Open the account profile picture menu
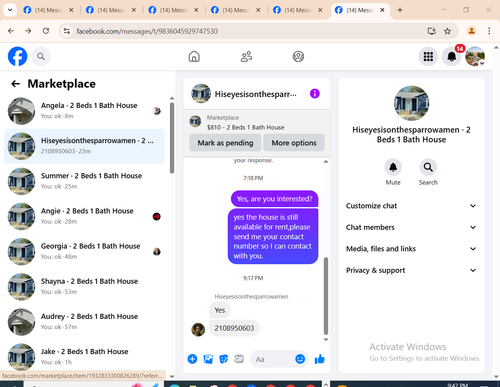 475,56
